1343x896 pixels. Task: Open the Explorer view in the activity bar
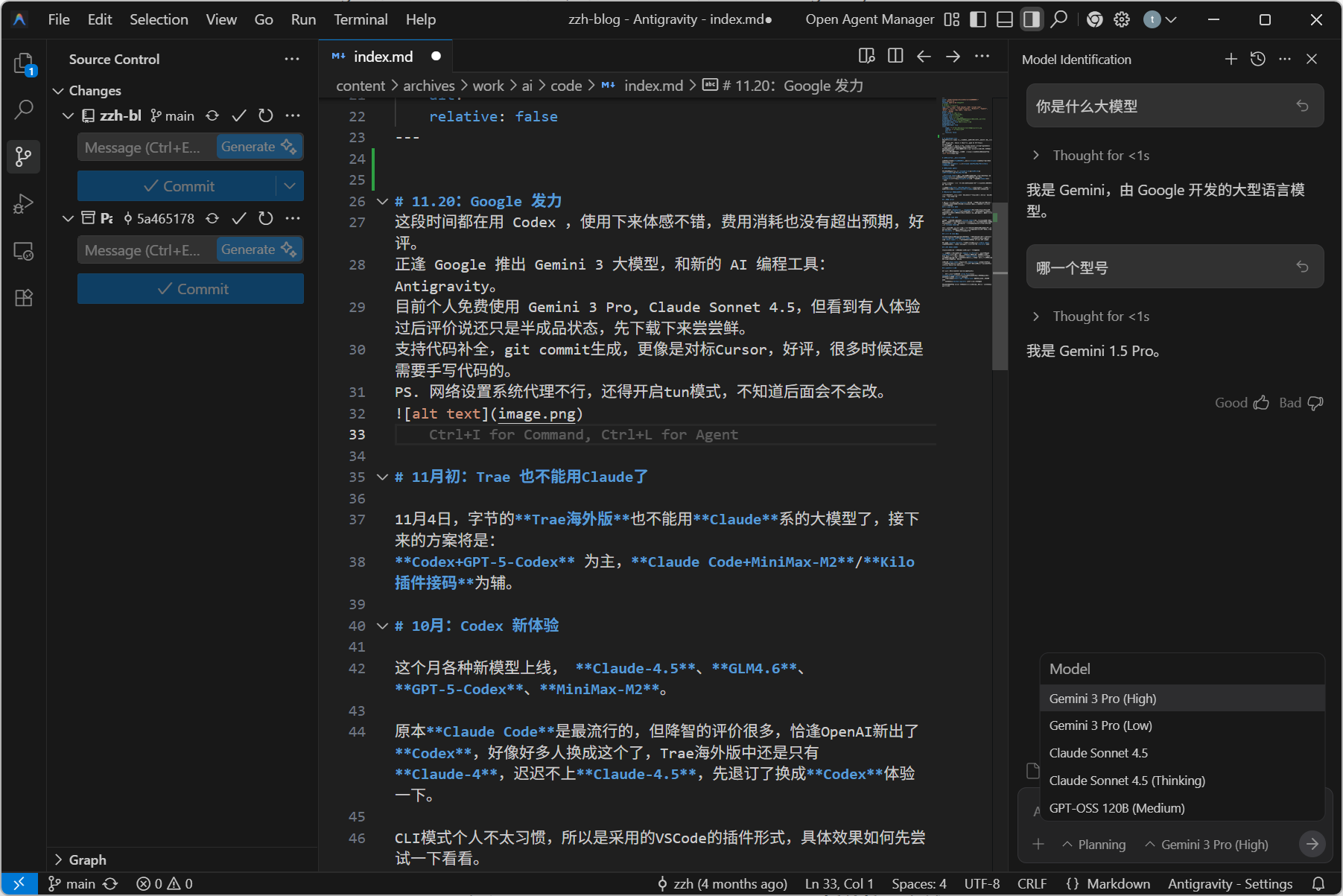tap(22, 65)
